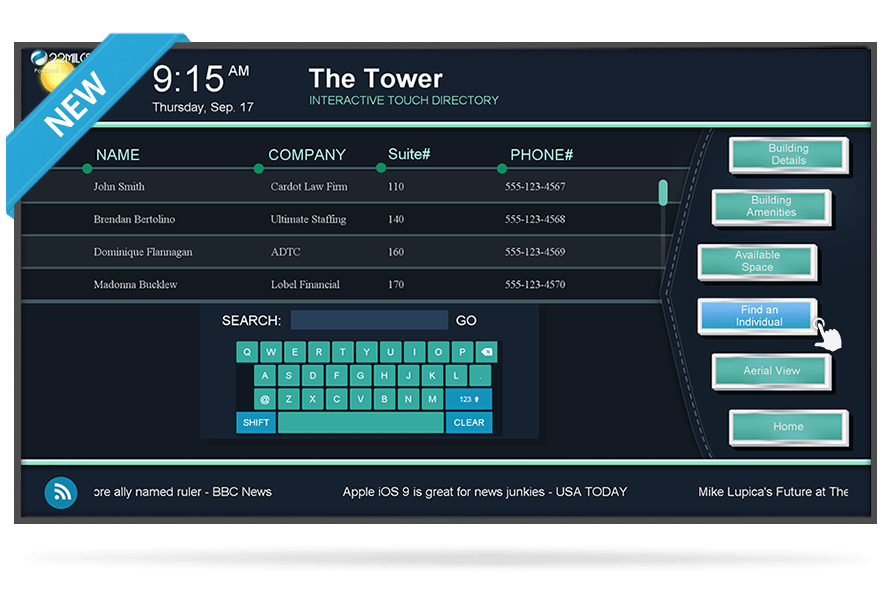Tap the H key
Image resolution: width=890 pixels, height=604 pixels.
(x=384, y=376)
